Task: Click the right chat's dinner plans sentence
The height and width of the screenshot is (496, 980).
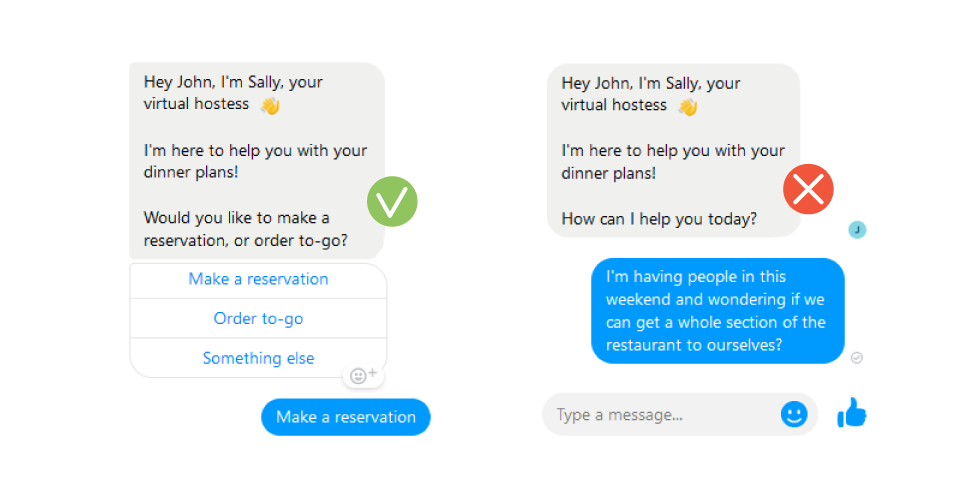Action: (672, 162)
